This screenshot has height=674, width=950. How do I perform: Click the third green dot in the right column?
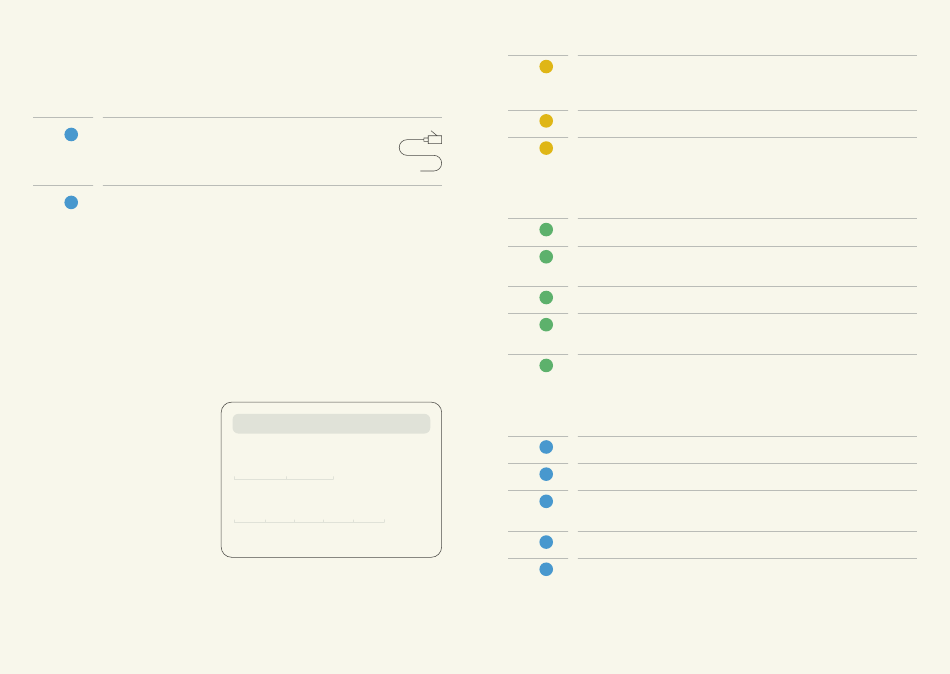[x=546, y=298]
